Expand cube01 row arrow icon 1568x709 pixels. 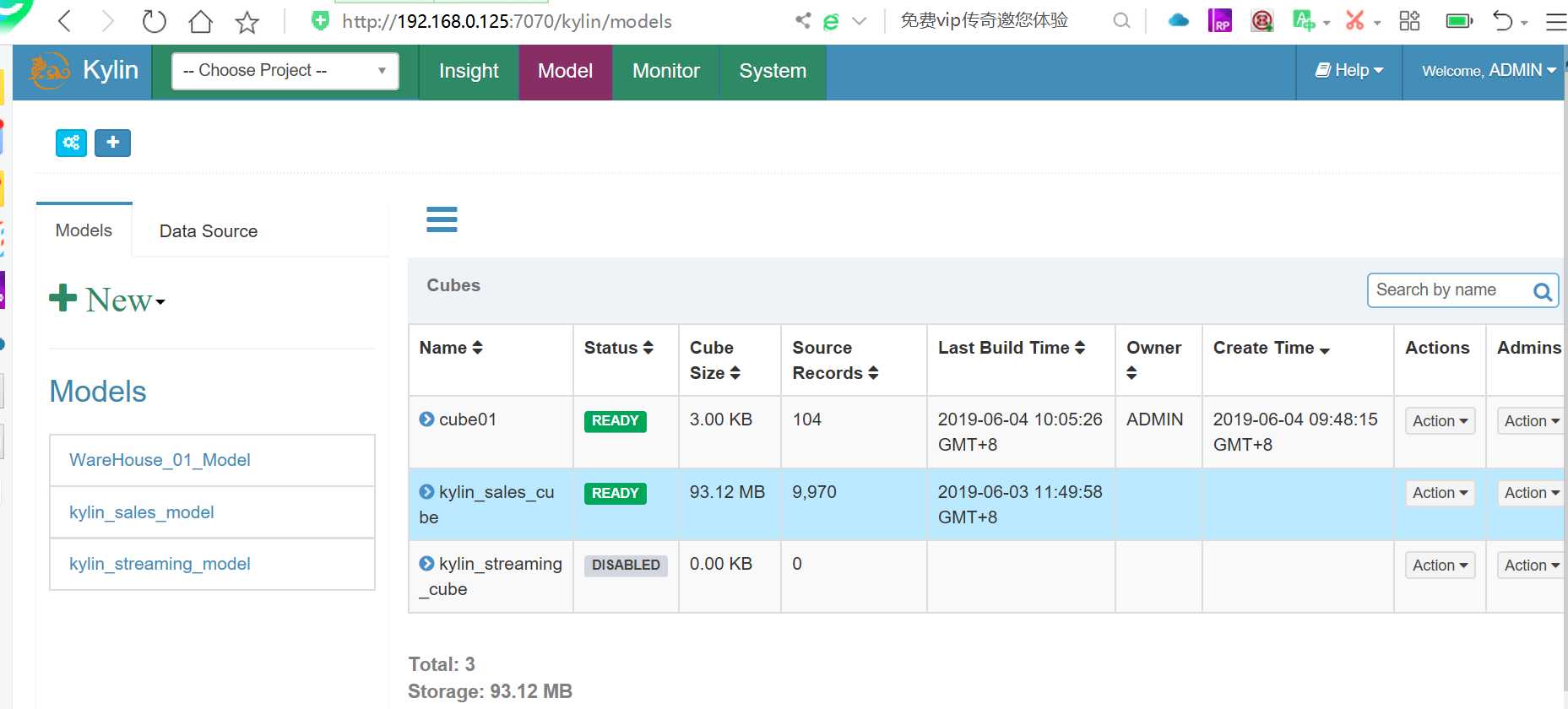click(x=426, y=419)
